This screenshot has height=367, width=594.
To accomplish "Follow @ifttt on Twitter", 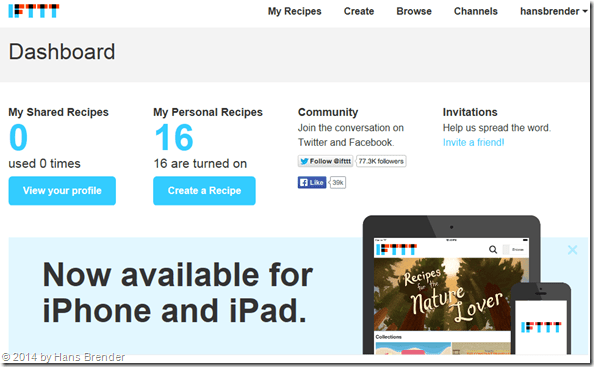I will coord(325,161).
